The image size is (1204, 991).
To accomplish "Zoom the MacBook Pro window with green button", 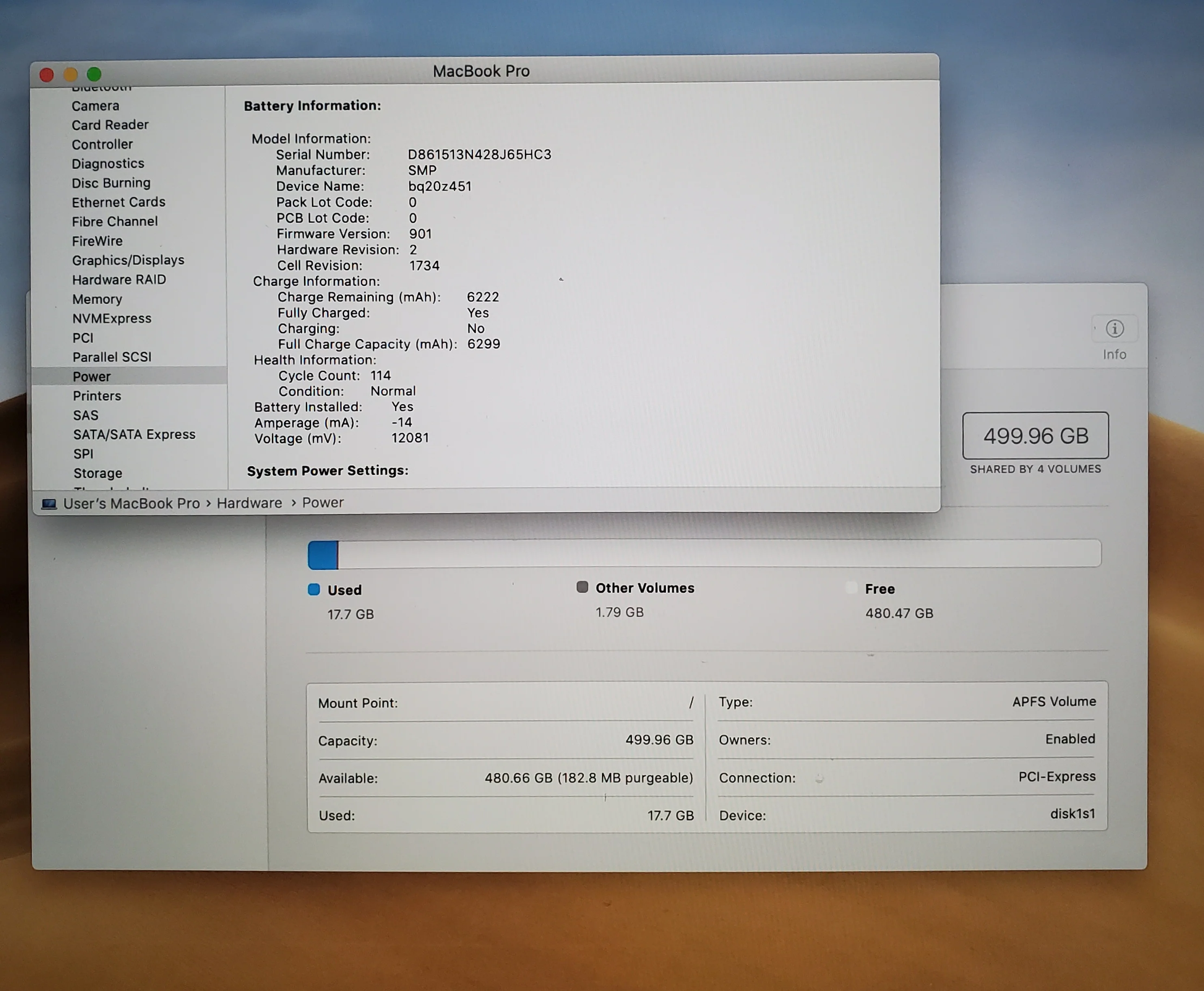I will click(x=94, y=74).
